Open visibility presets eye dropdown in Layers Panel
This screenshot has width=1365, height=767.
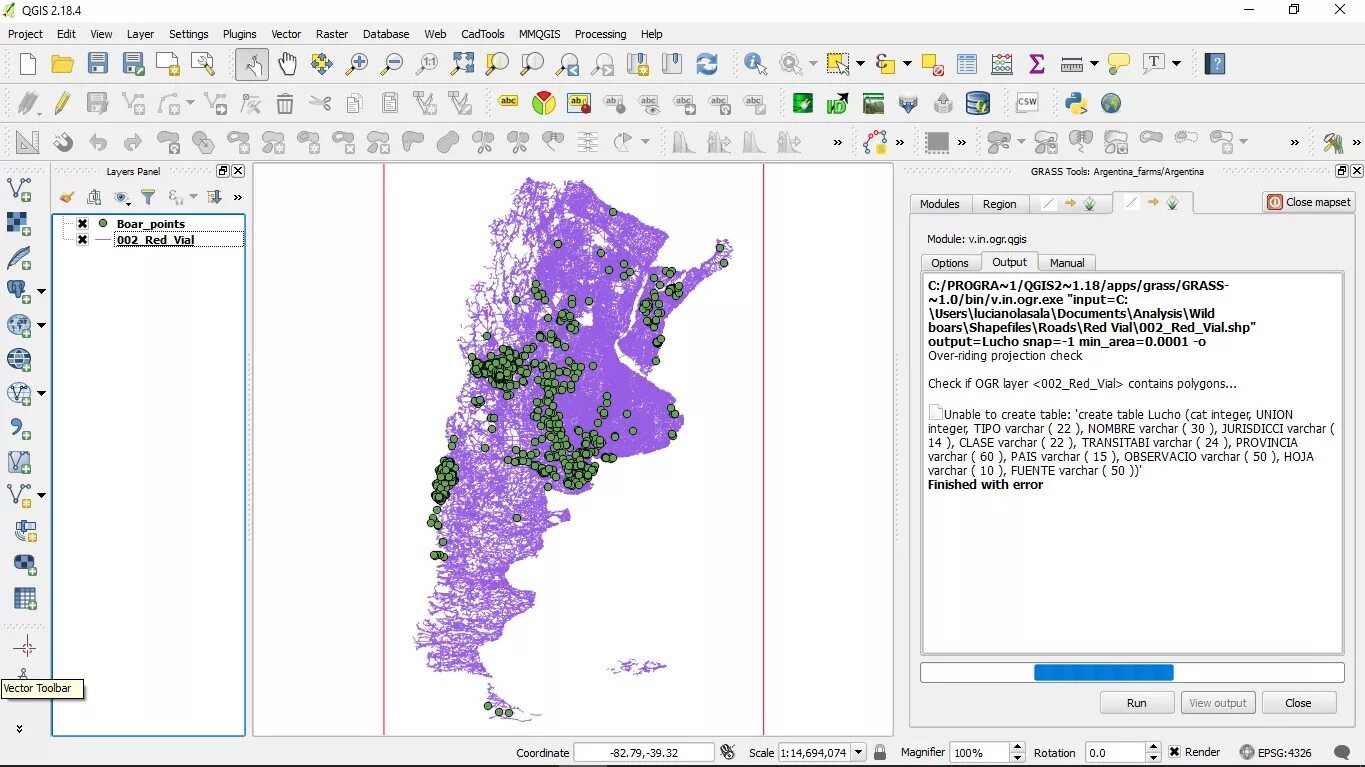[123, 197]
